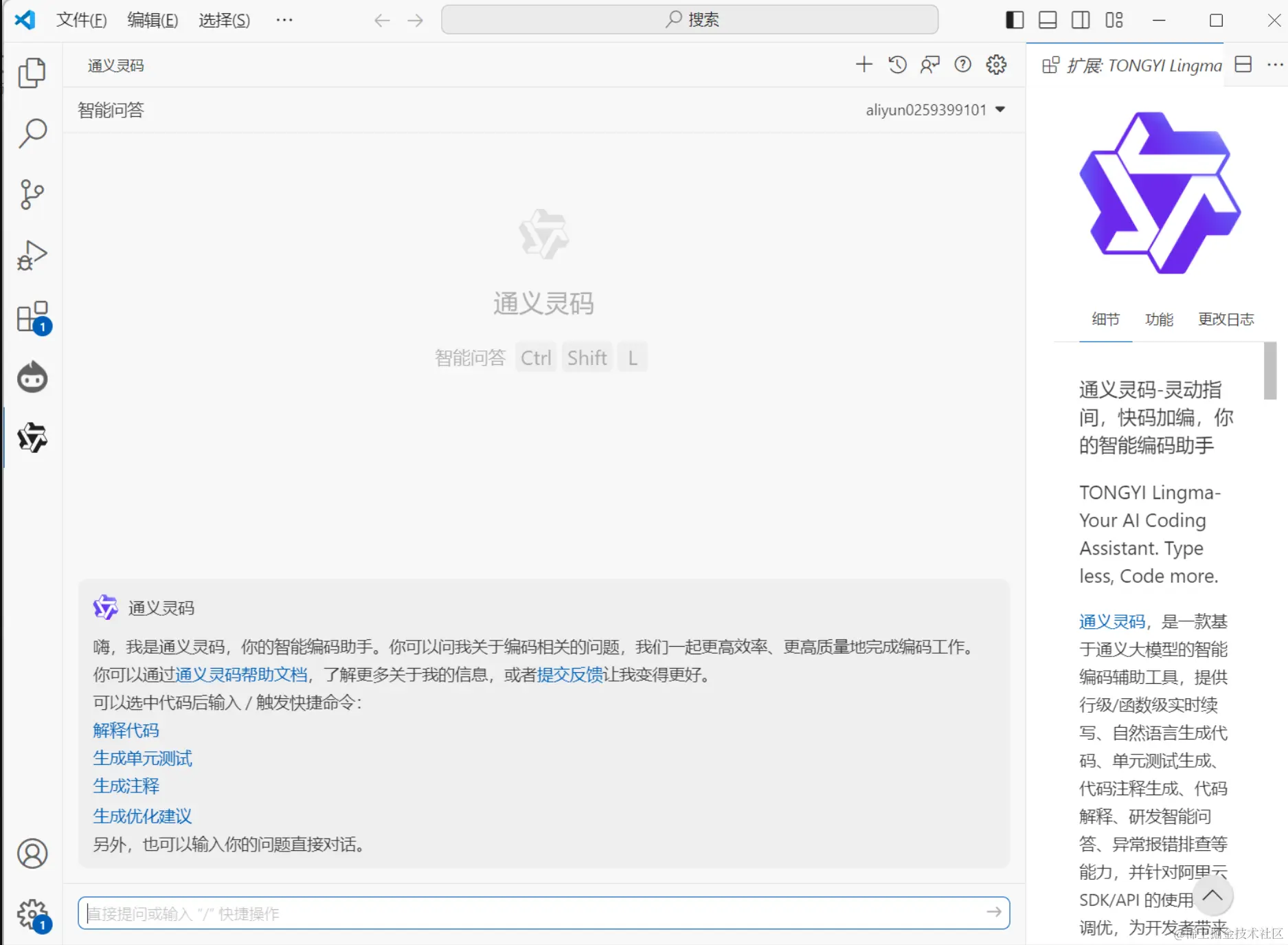The height and width of the screenshot is (945, 1288).
Task: Switch to the 功能 tab
Action: pos(1160,320)
